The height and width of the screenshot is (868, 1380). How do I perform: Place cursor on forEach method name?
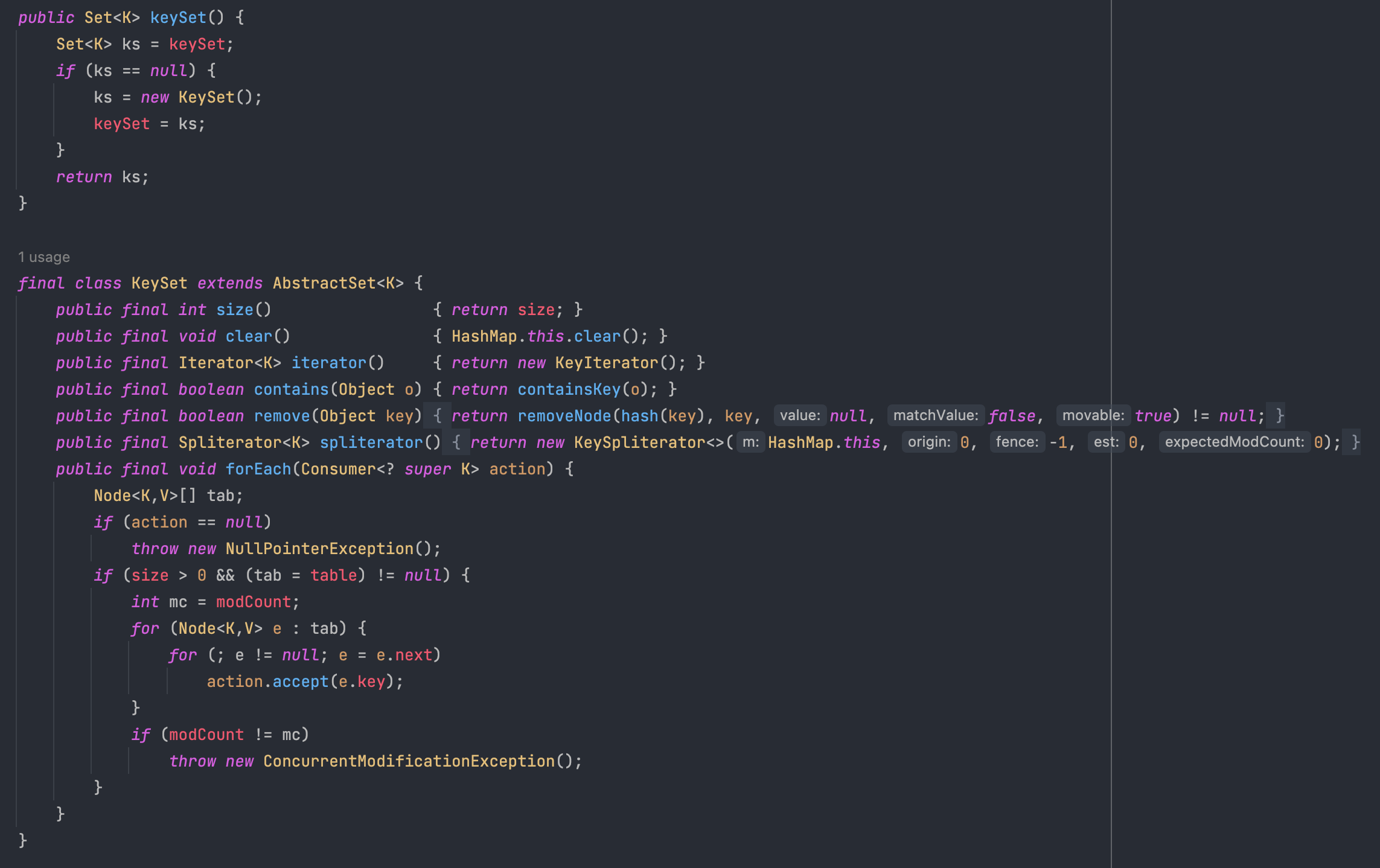pos(258,469)
